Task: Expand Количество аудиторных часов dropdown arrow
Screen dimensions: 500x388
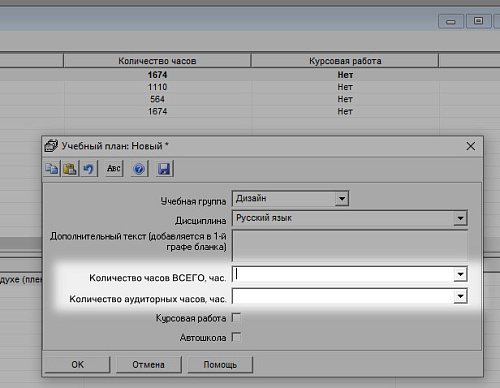Action: click(460, 296)
